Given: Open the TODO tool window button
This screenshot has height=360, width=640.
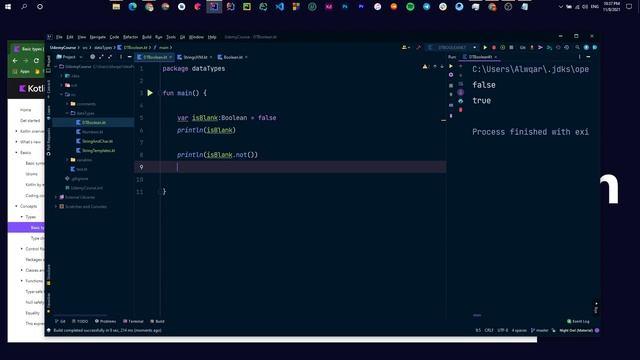Looking at the screenshot, I should click(80, 322).
